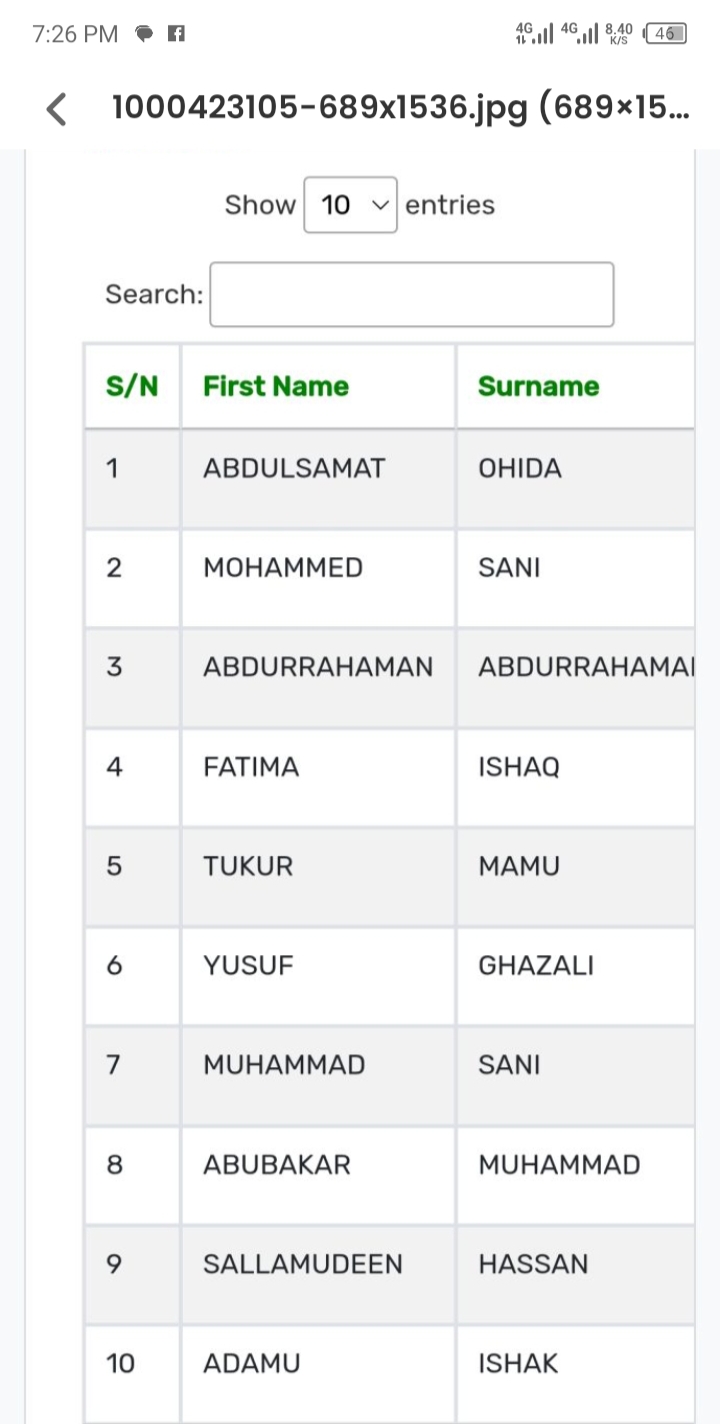Sort by First Name column header
Screen dimensions: 720x1424
point(276,387)
